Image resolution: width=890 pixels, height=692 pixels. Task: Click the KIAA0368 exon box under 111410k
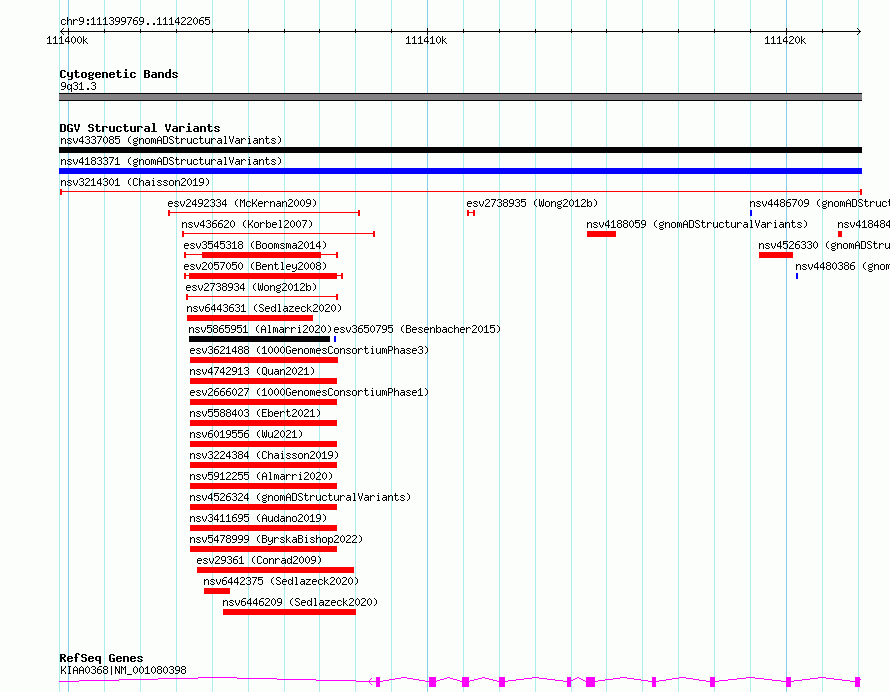pyautogui.click(x=433, y=681)
